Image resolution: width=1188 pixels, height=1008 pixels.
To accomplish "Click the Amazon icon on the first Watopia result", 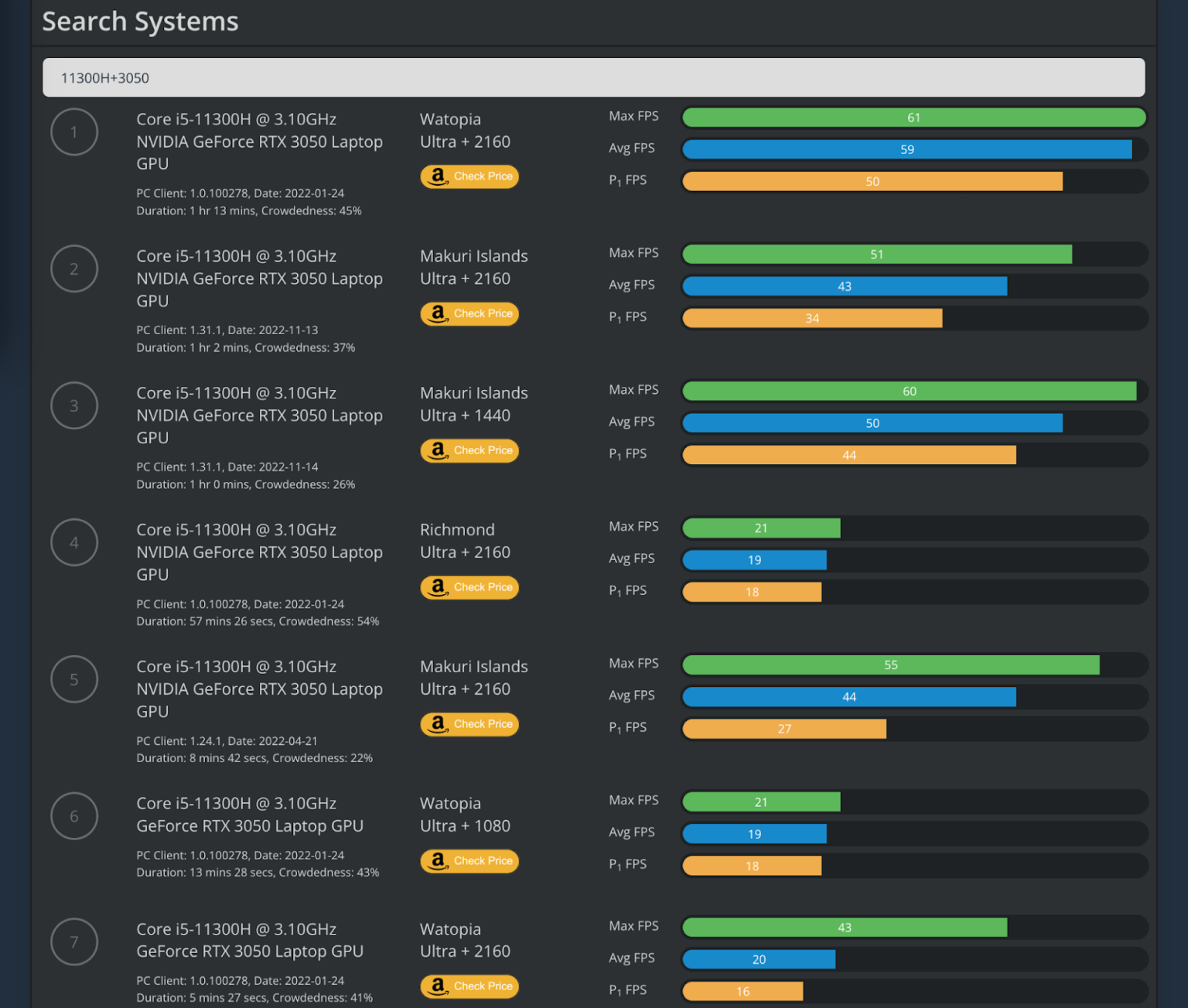I will 438,176.
